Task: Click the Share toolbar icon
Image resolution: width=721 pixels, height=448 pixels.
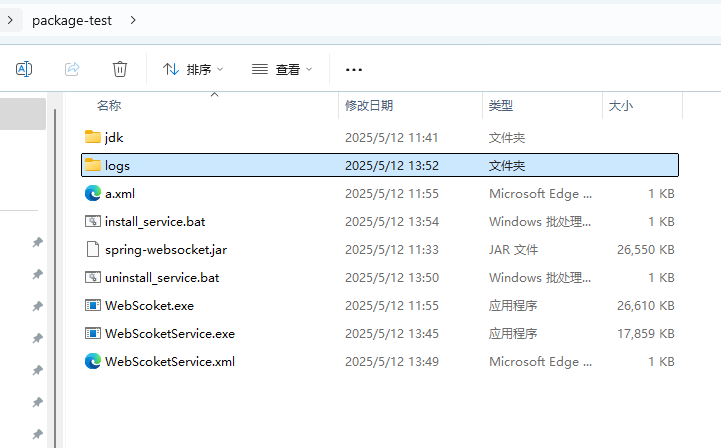Action: [x=72, y=69]
